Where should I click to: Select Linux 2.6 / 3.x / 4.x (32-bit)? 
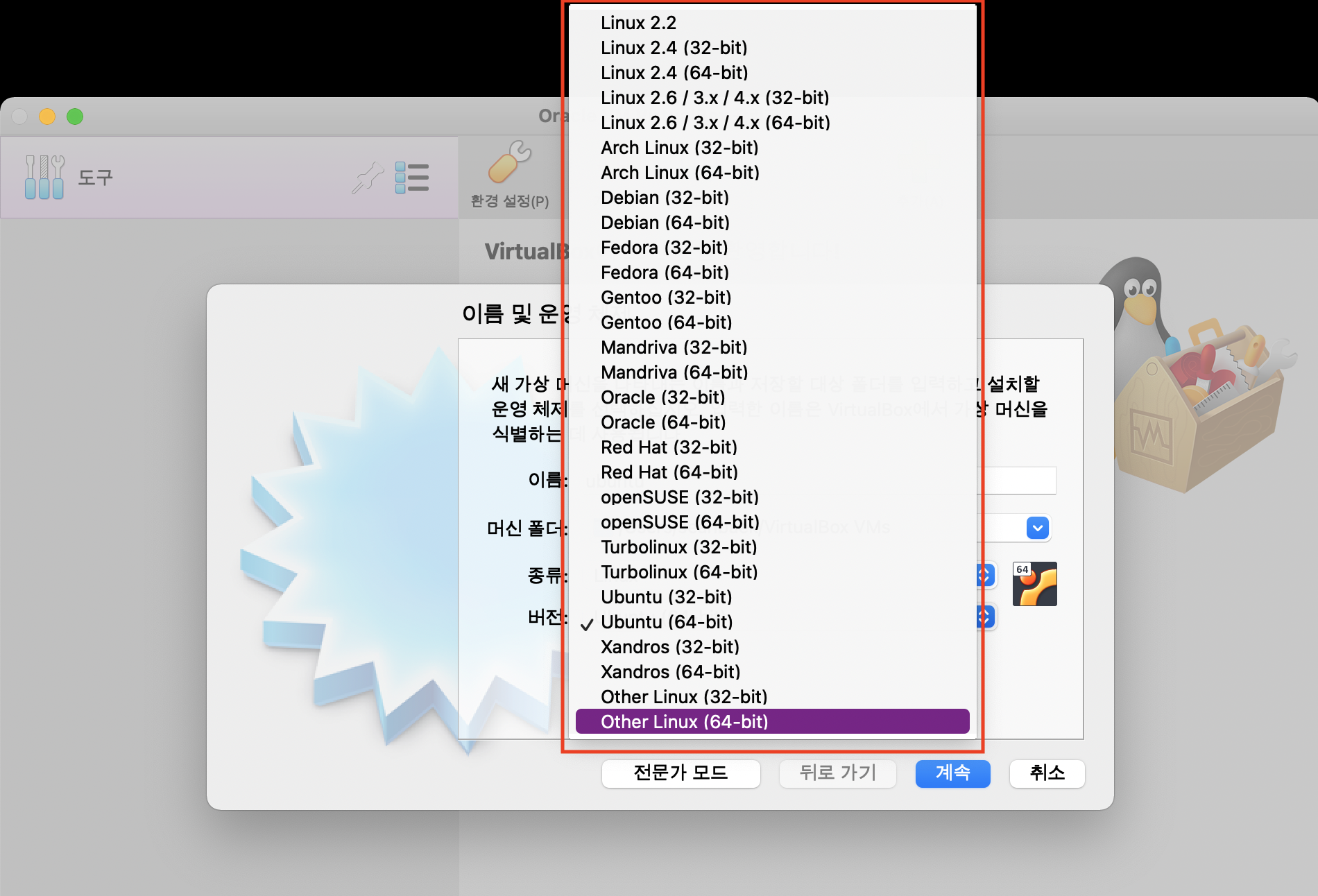772,98
